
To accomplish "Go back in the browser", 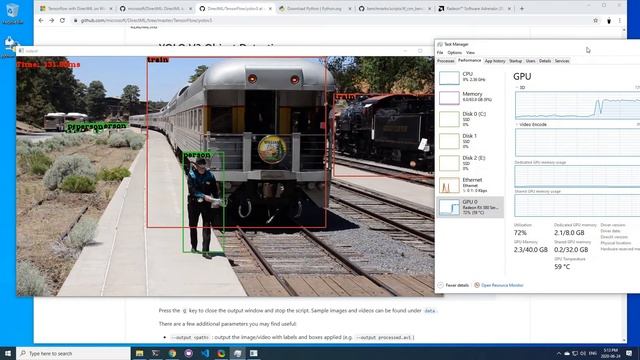I will click(x=41, y=20).
